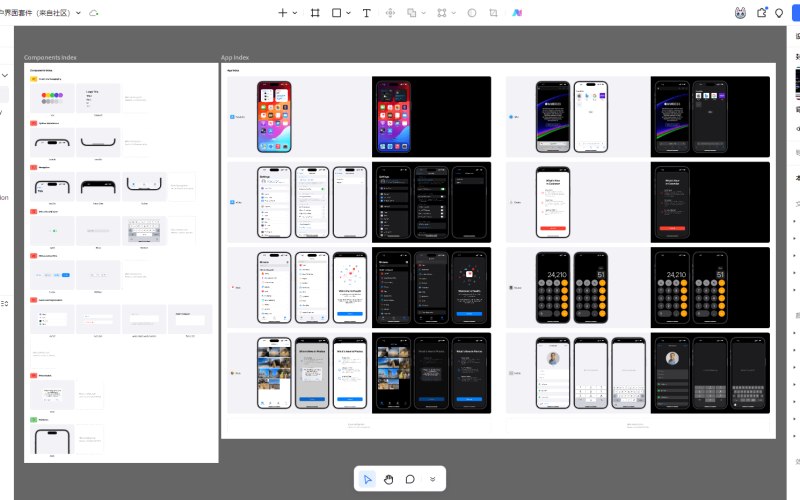This screenshot has height=500, width=800.
Task: Expand the insert tool dropdown arrow
Action: coord(295,13)
